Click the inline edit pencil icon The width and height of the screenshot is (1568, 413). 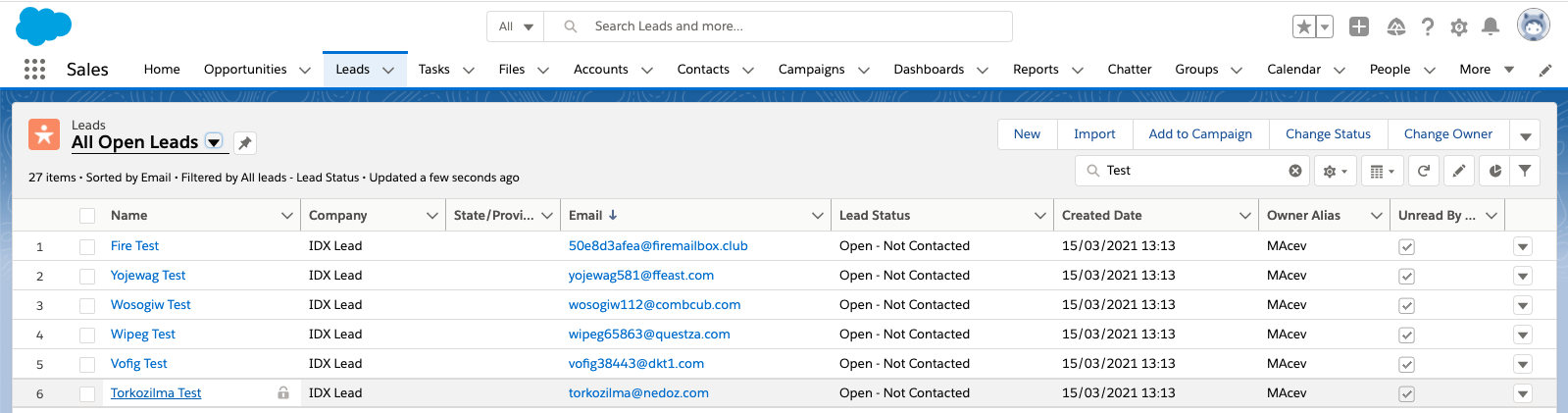[x=1459, y=171]
